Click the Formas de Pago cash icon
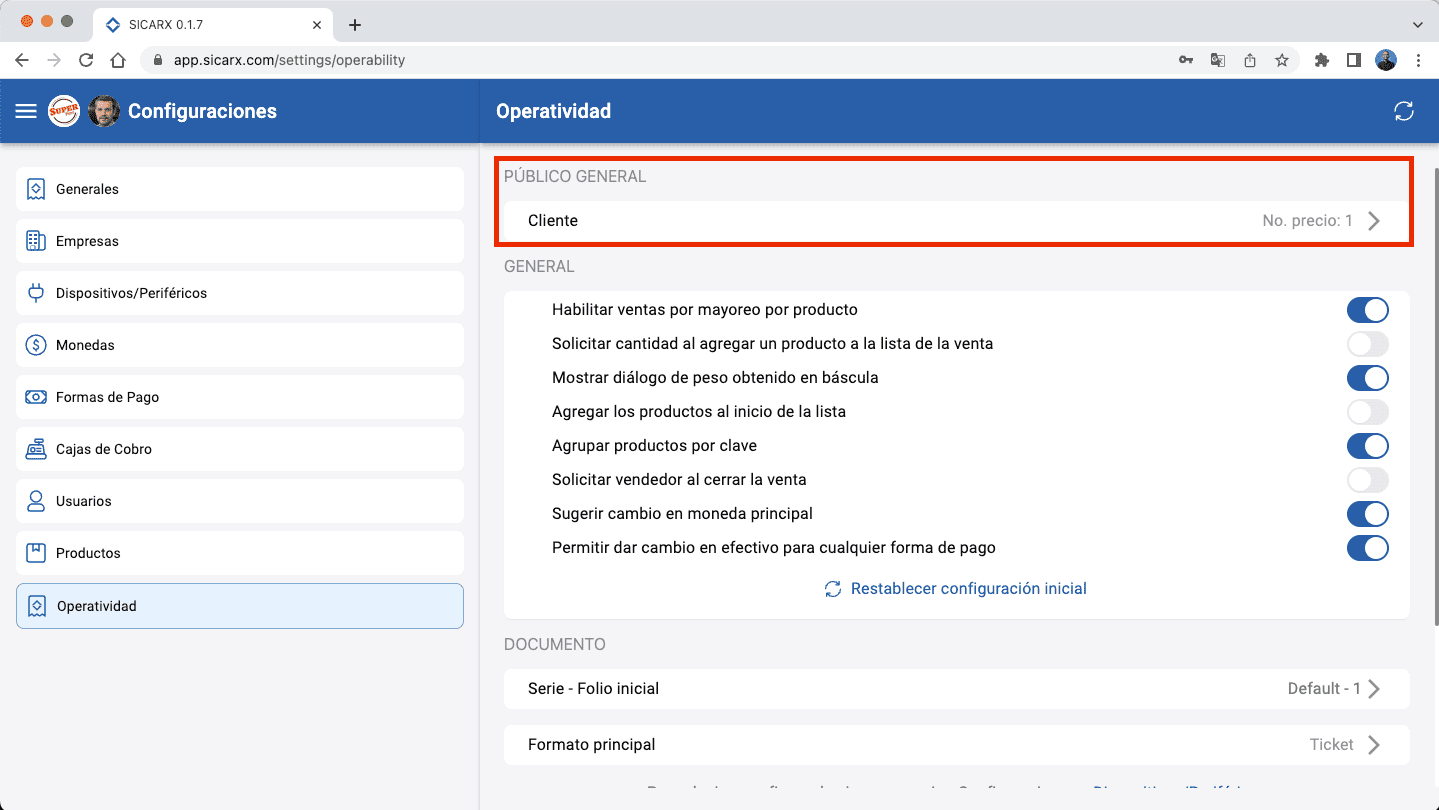The height and width of the screenshot is (810, 1439). click(x=36, y=397)
